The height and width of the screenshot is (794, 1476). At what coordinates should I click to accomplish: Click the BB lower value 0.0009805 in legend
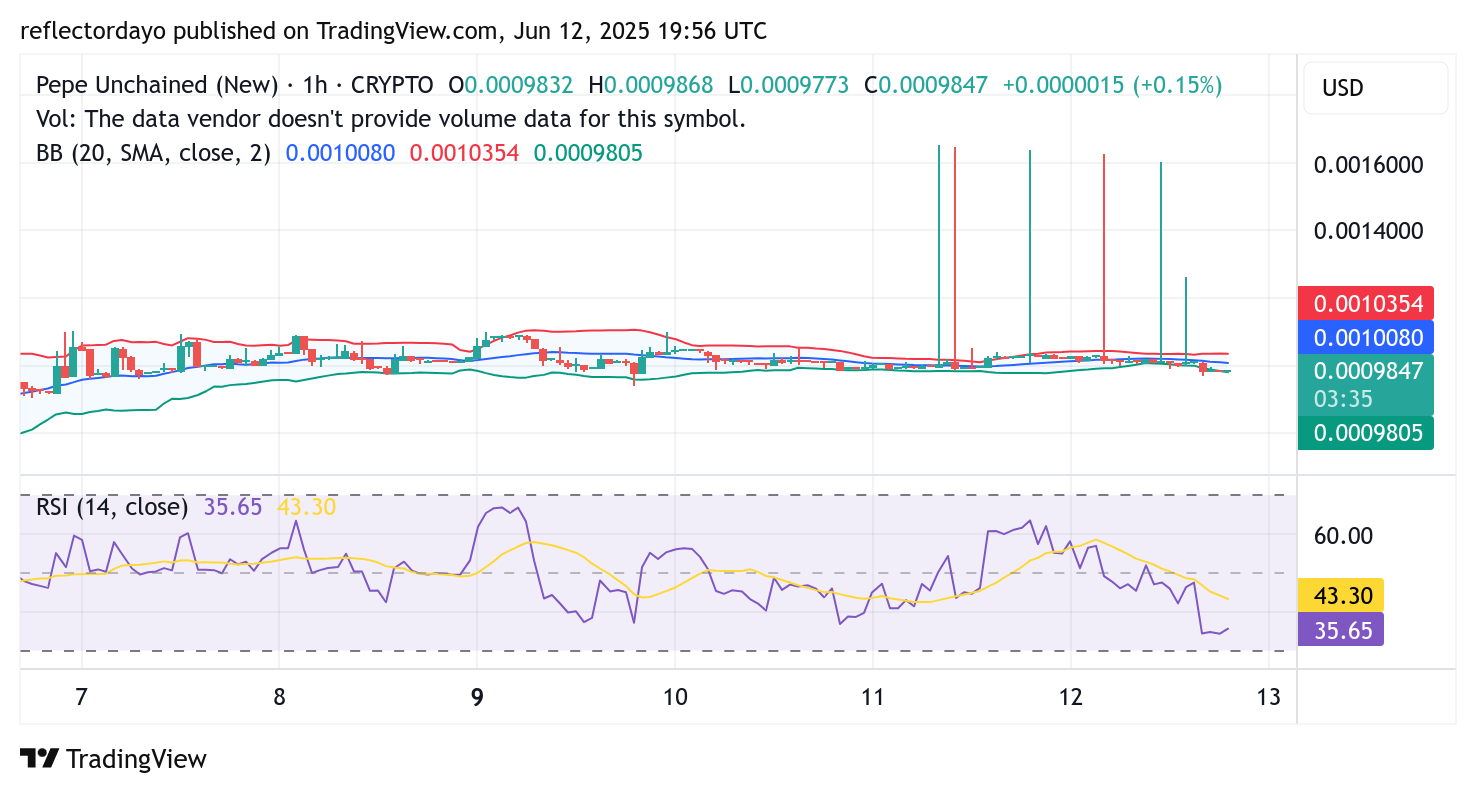(588, 153)
